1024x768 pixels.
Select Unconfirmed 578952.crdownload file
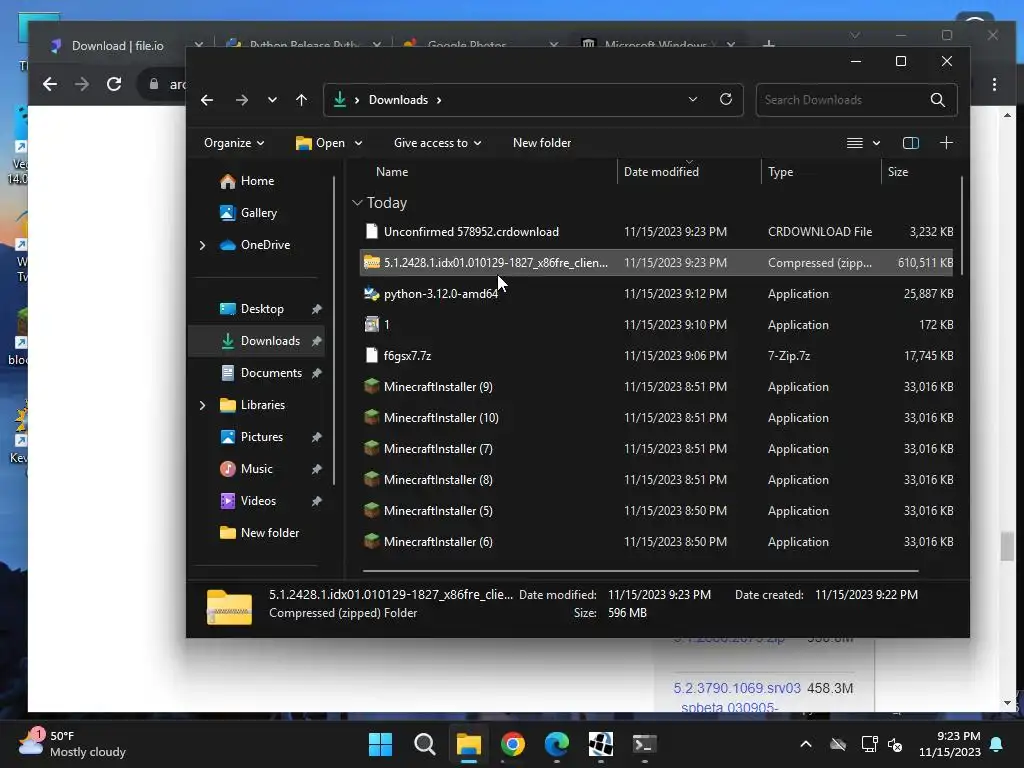pyautogui.click(x=656, y=232)
